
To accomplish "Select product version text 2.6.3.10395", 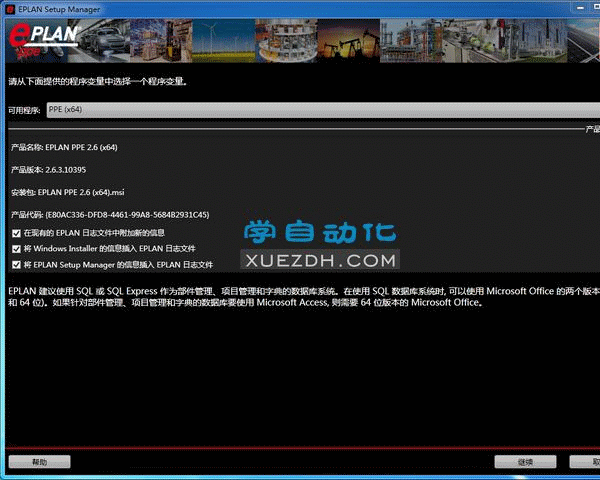I will click(x=65, y=170).
